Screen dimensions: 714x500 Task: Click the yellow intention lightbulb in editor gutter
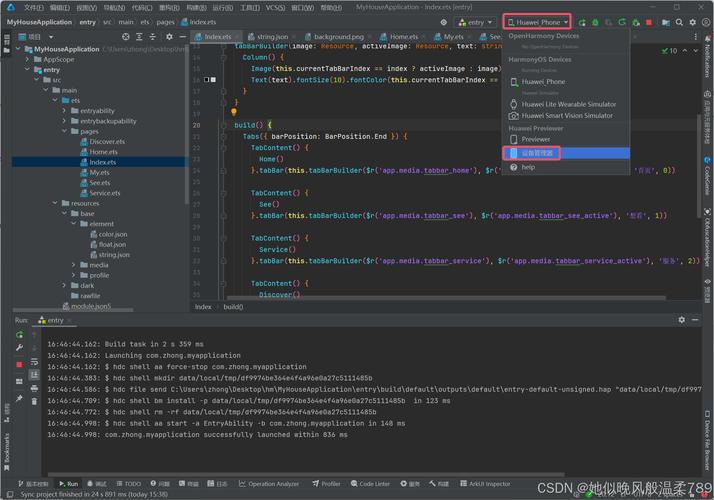click(234, 112)
